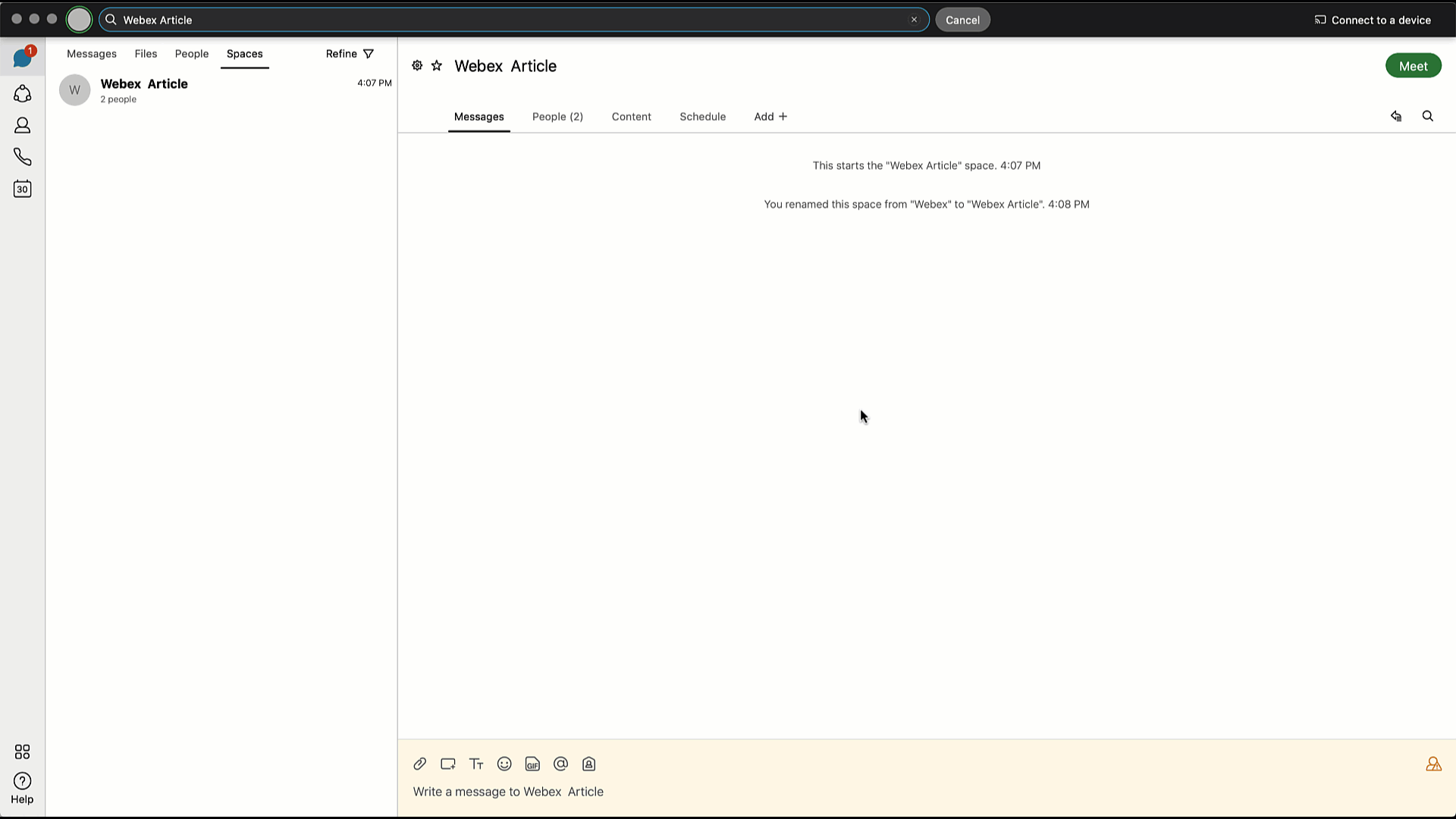Switch to the People (2) tab
Image resolution: width=1456 pixels, height=819 pixels.
click(557, 117)
